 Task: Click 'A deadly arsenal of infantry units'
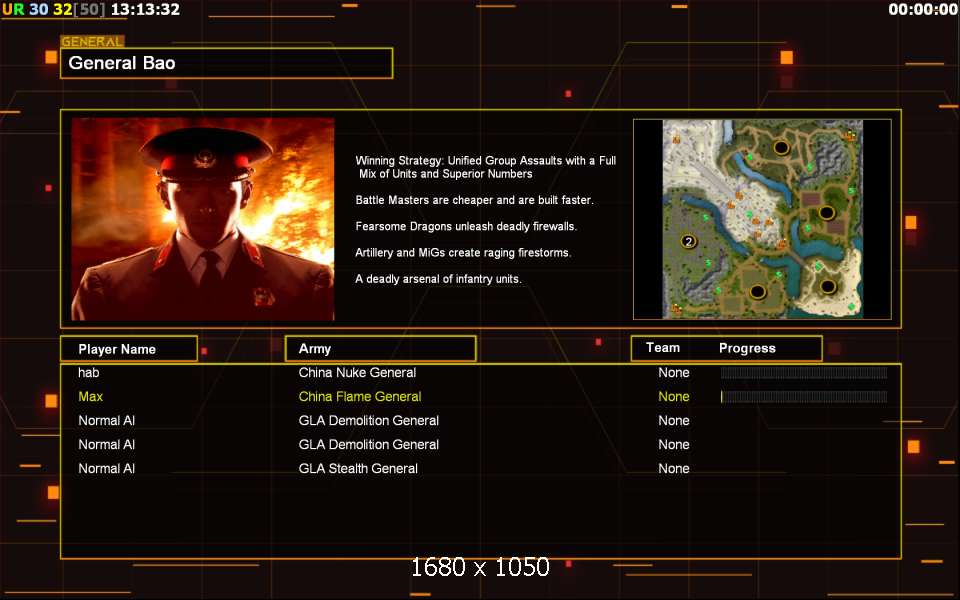pos(438,279)
